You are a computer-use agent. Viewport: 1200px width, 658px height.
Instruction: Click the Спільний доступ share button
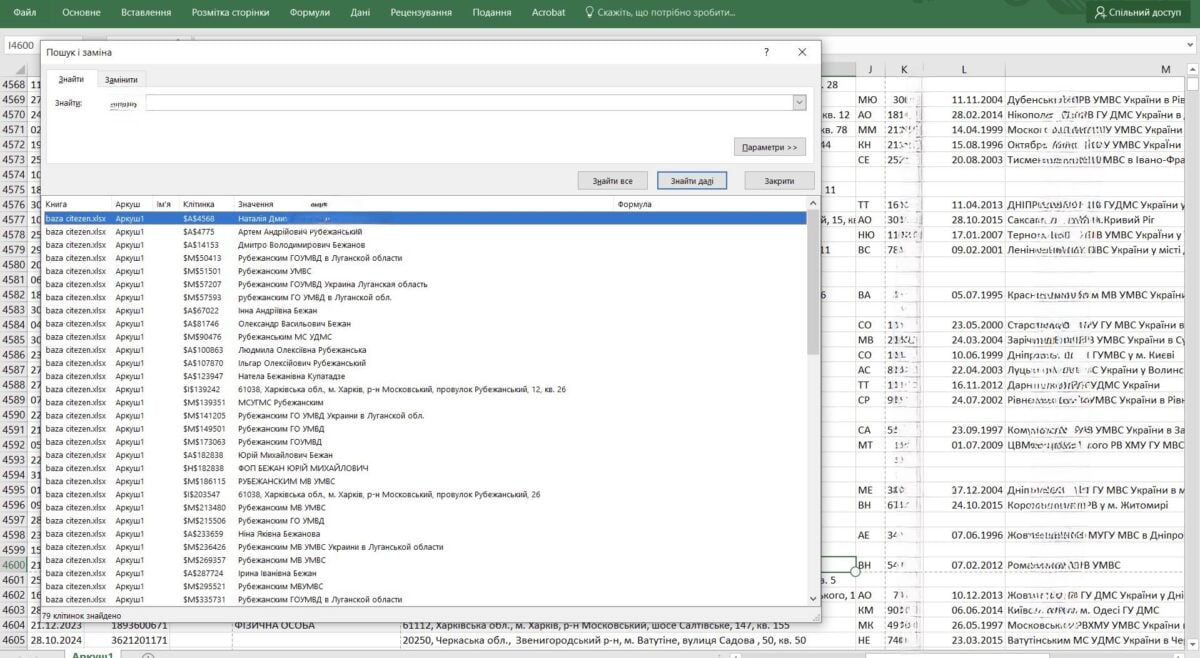[x=1138, y=13]
